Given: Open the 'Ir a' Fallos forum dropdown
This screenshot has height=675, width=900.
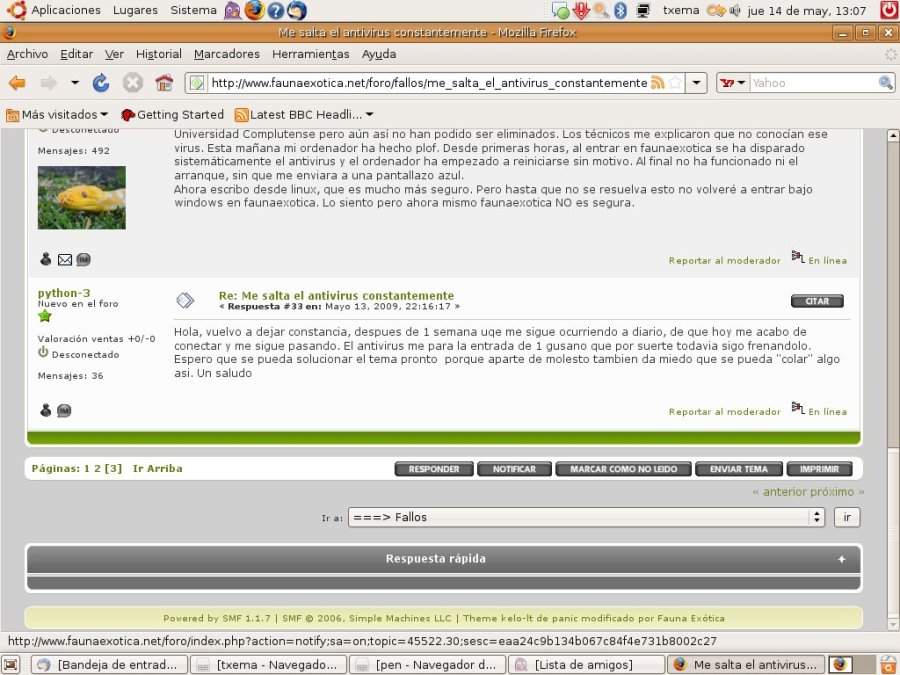Looking at the screenshot, I should (x=586, y=517).
